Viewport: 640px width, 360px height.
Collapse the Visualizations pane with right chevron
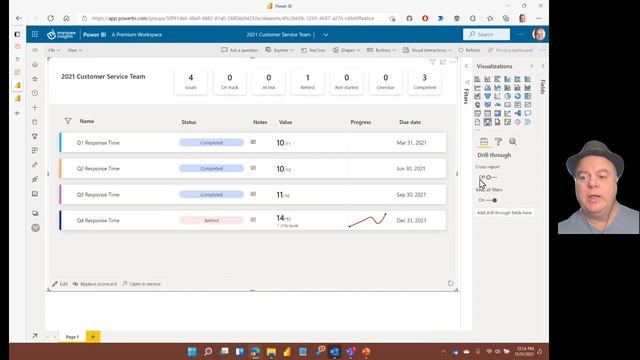[531, 66]
